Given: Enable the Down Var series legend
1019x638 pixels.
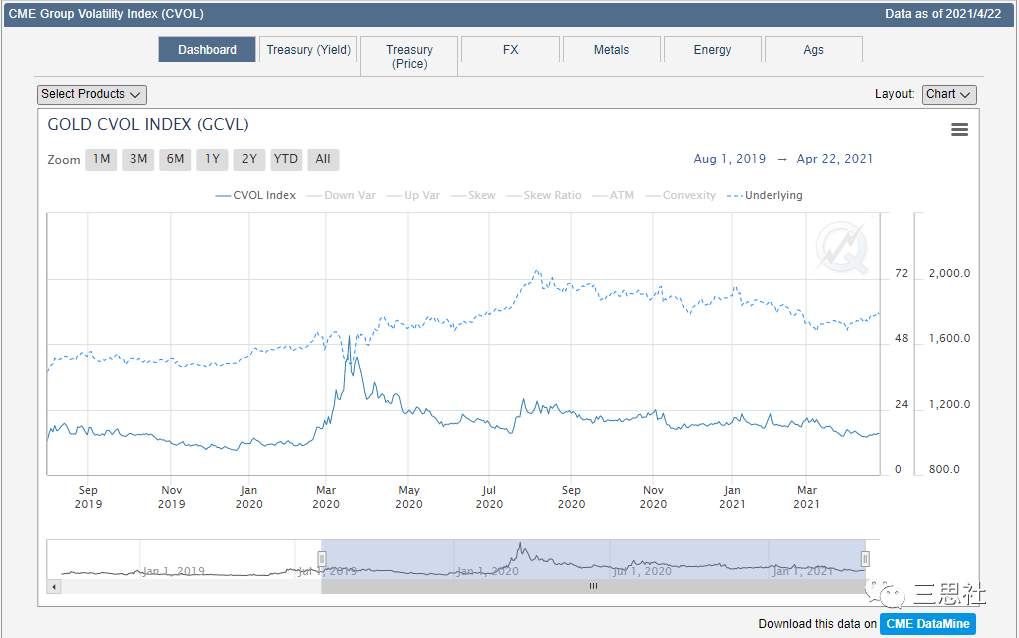Looking at the screenshot, I should coord(341,195).
